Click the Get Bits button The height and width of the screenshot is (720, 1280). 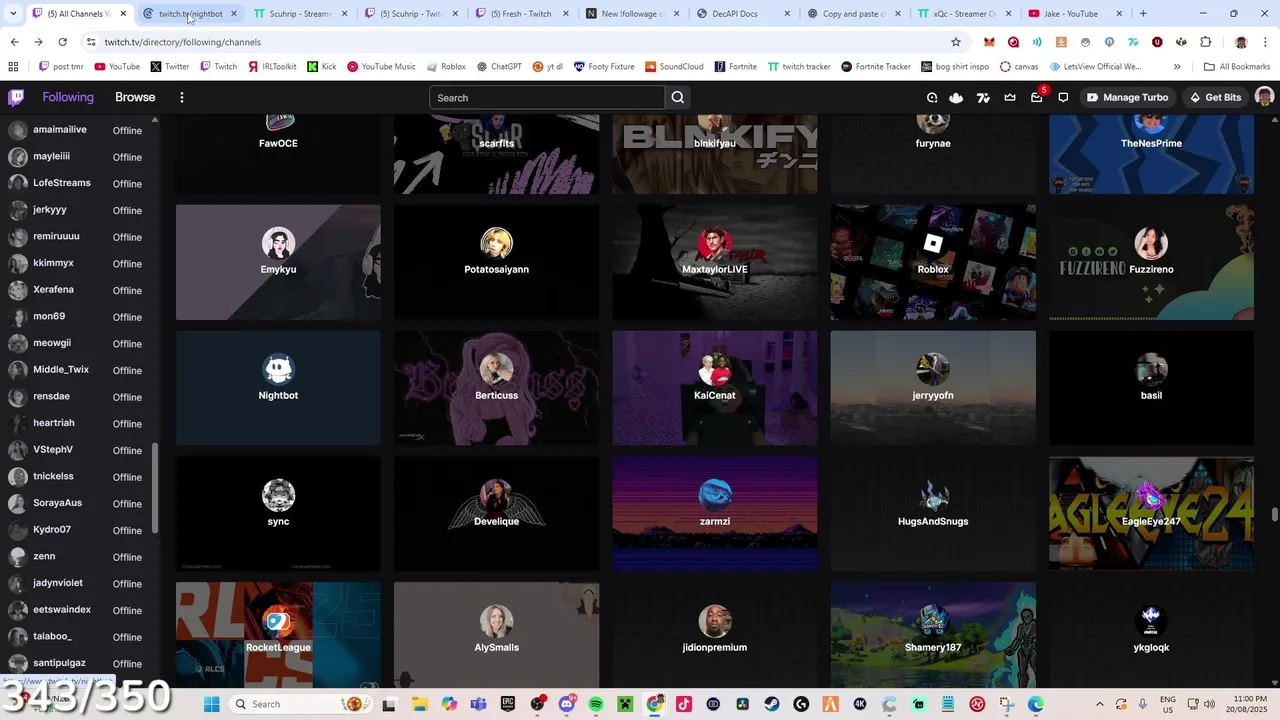click(x=1215, y=97)
